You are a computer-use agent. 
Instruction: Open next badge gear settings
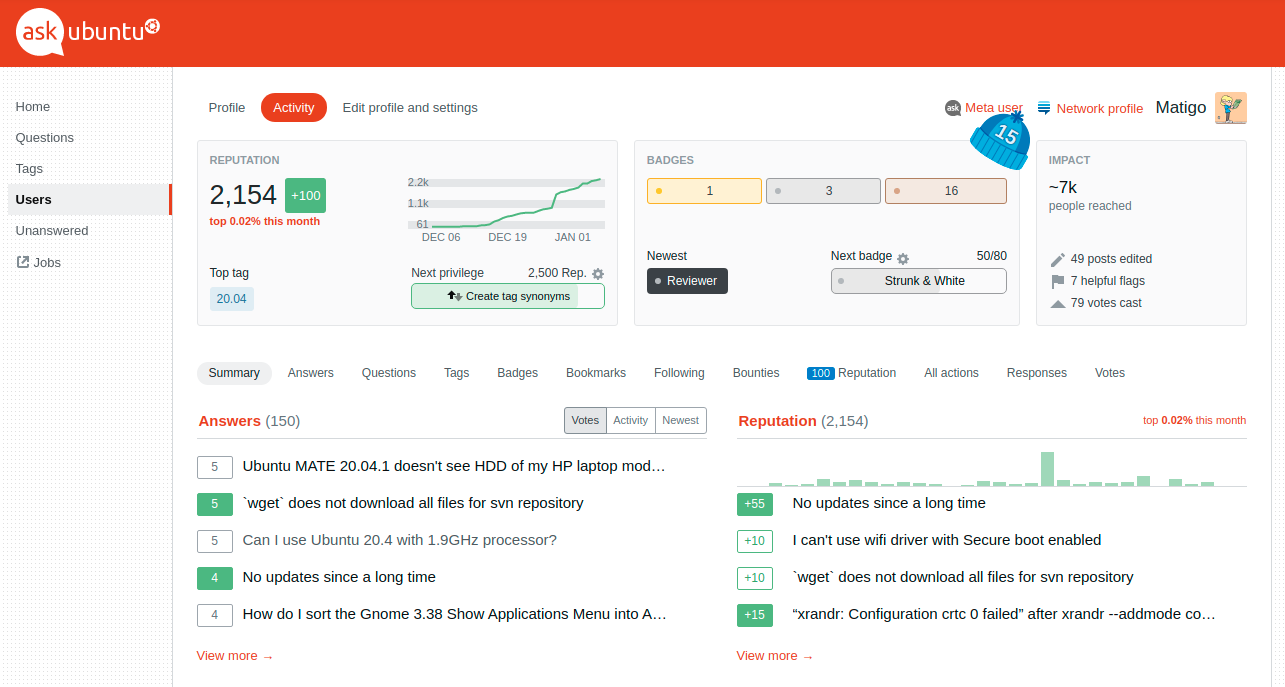[x=903, y=257]
